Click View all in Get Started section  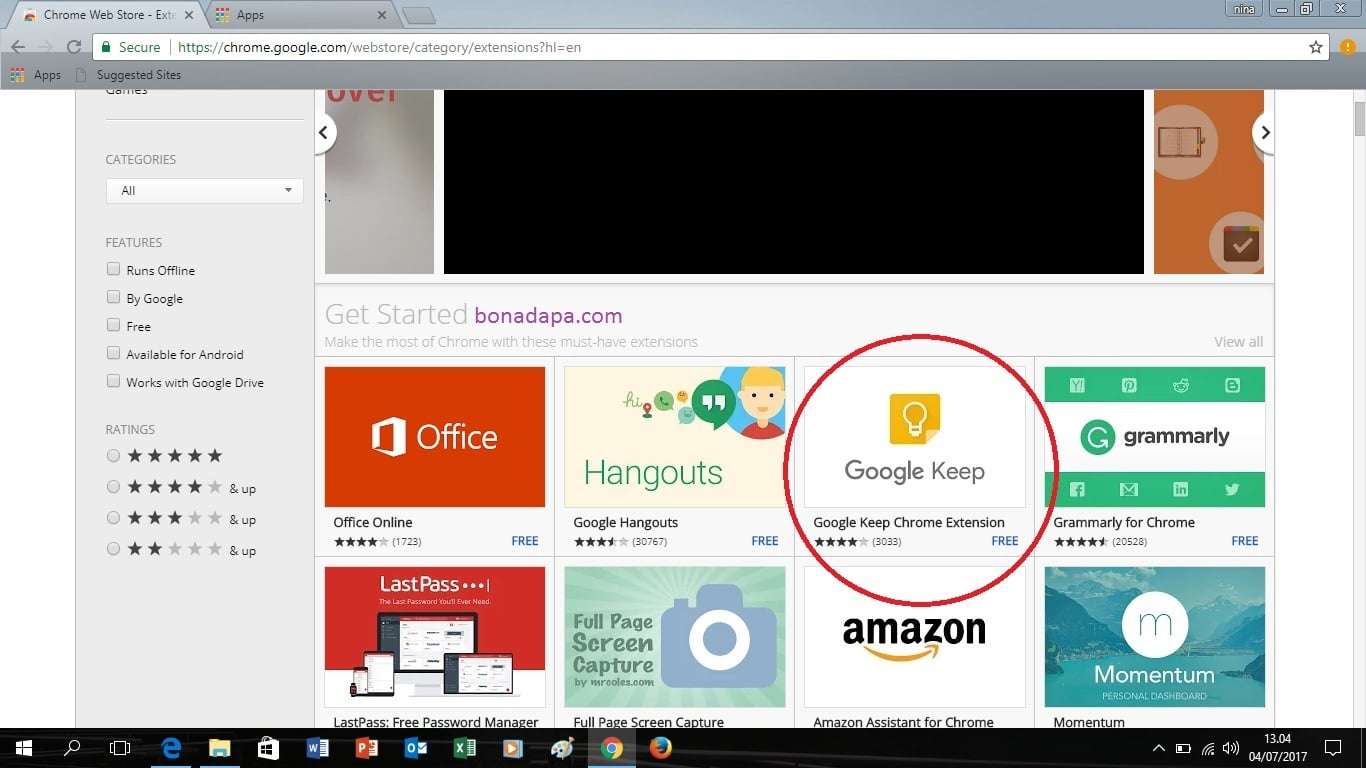click(x=1238, y=342)
